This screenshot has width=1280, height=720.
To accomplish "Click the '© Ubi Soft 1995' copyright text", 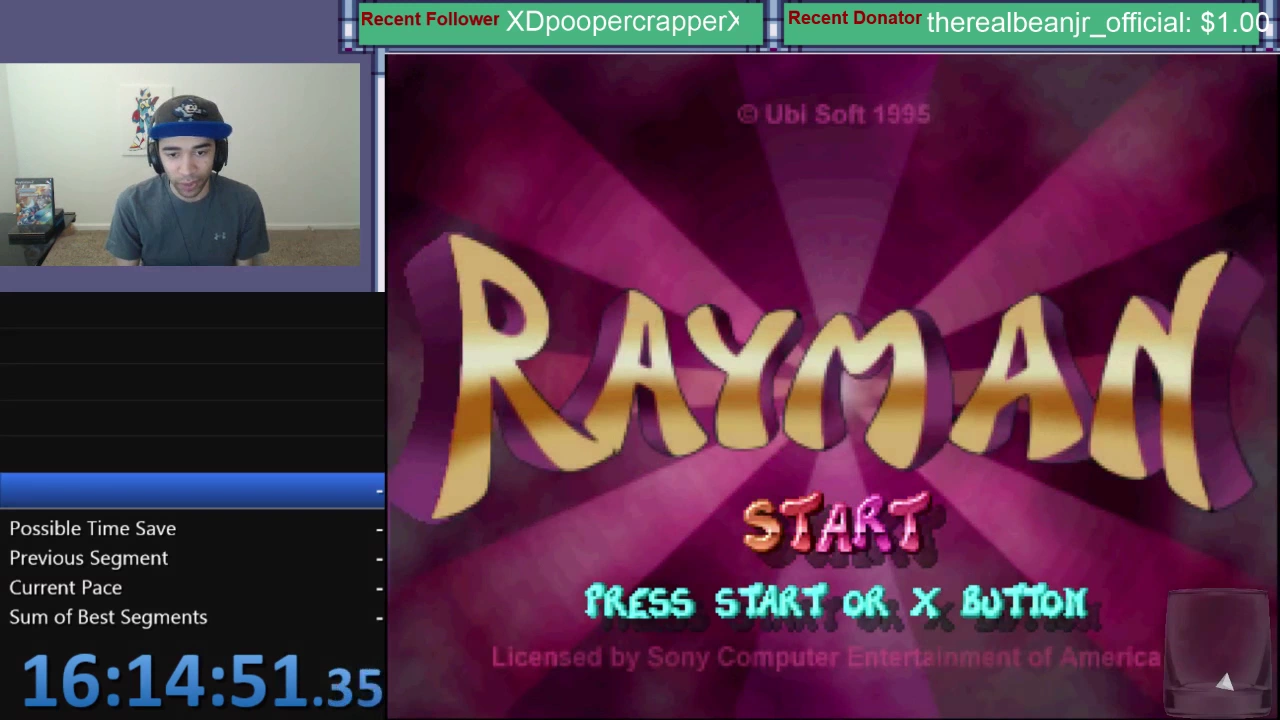I will pyautogui.click(x=834, y=114).
